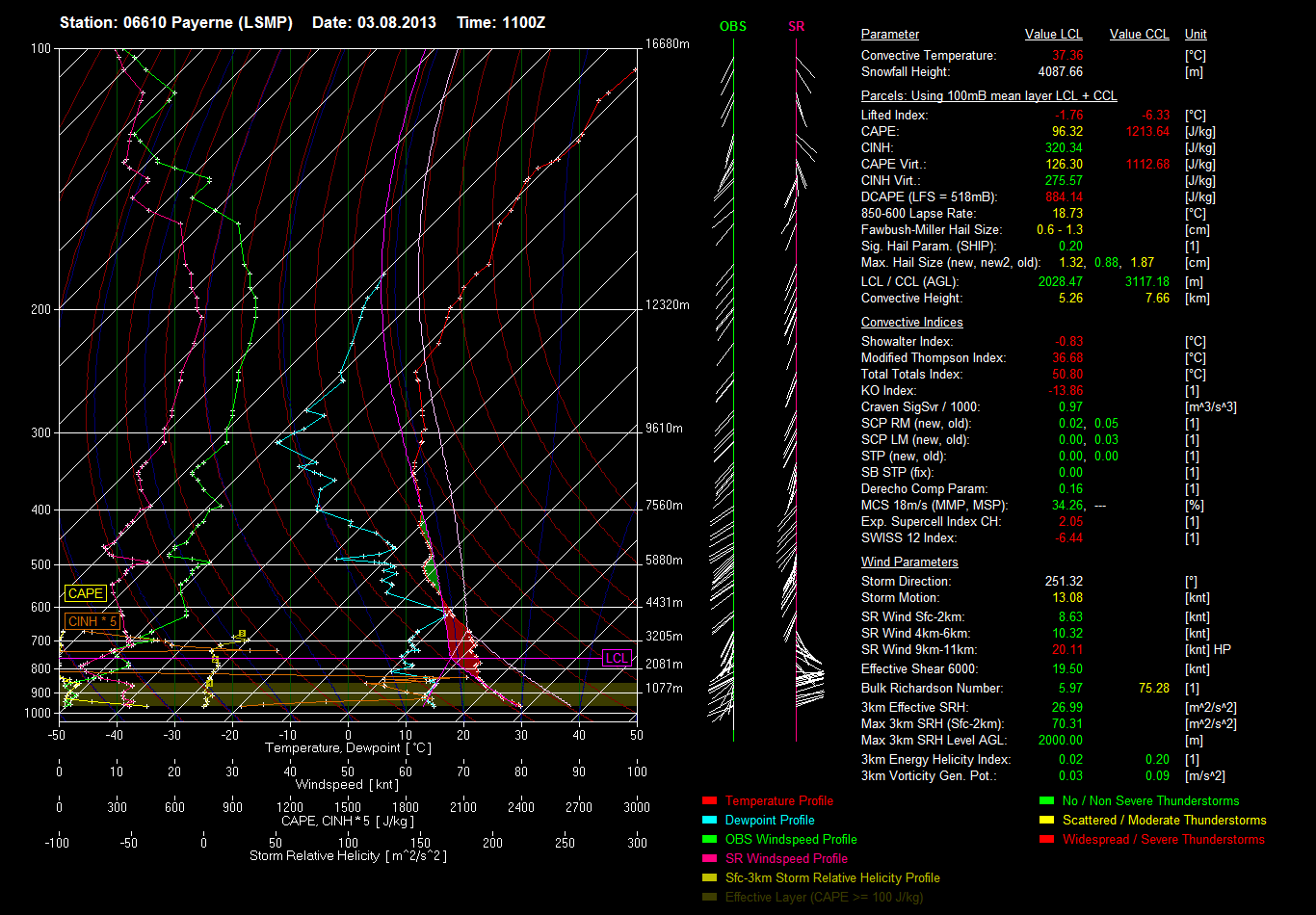This screenshot has height=915, width=1316.
Task: Click the red Temperature Profile legend swatch
Action: point(709,800)
